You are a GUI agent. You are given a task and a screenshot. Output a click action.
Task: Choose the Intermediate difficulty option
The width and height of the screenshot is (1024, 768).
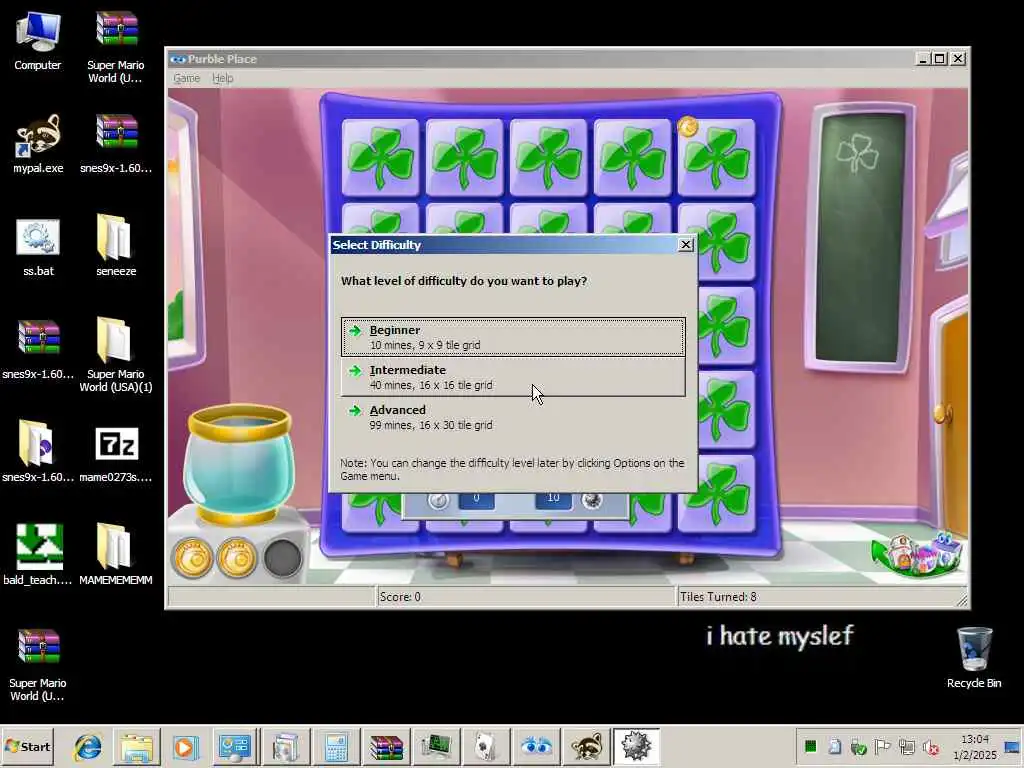pyautogui.click(x=513, y=377)
